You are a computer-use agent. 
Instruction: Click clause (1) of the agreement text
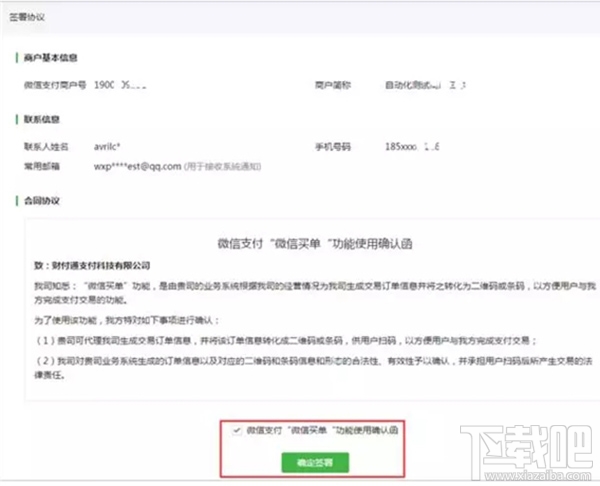[286, 340]
